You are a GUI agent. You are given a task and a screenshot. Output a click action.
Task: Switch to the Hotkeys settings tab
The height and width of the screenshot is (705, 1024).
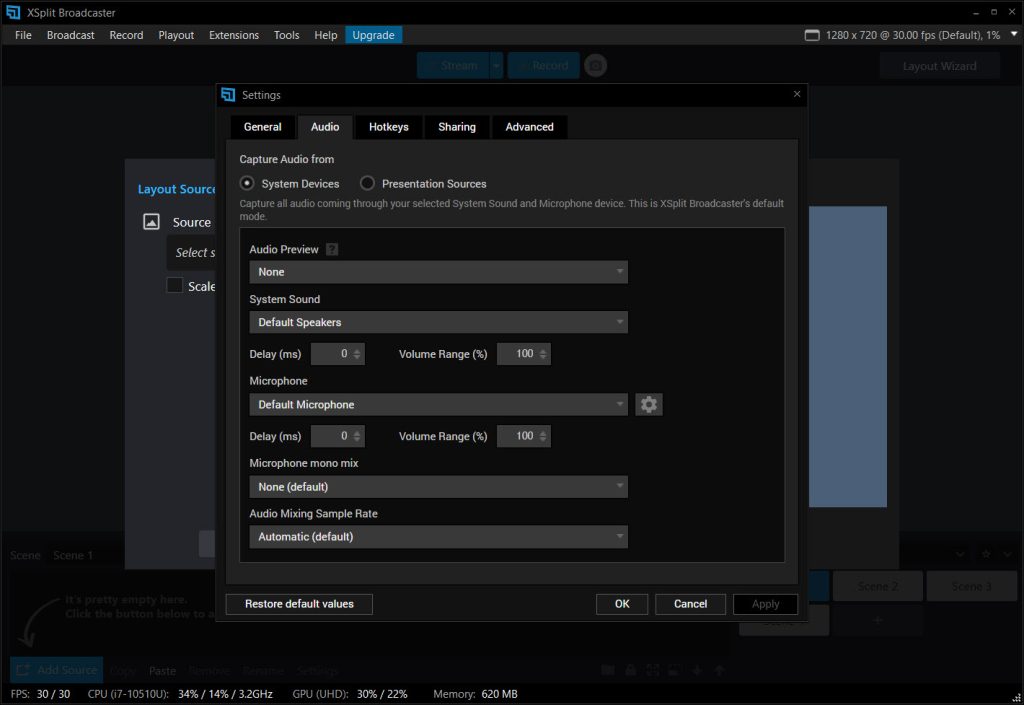(389, 127)
